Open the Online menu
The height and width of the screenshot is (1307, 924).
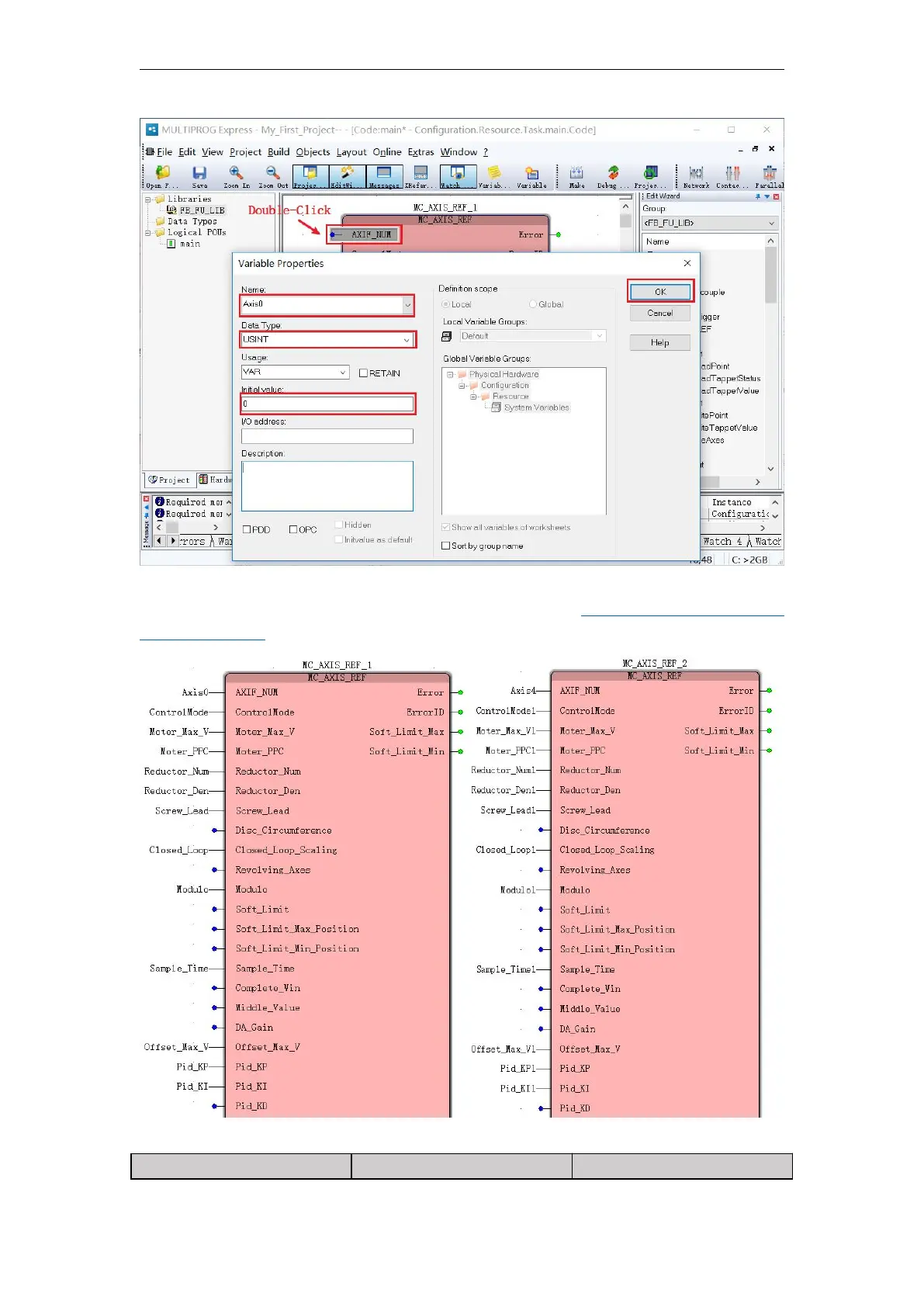(x=387, y=152)
